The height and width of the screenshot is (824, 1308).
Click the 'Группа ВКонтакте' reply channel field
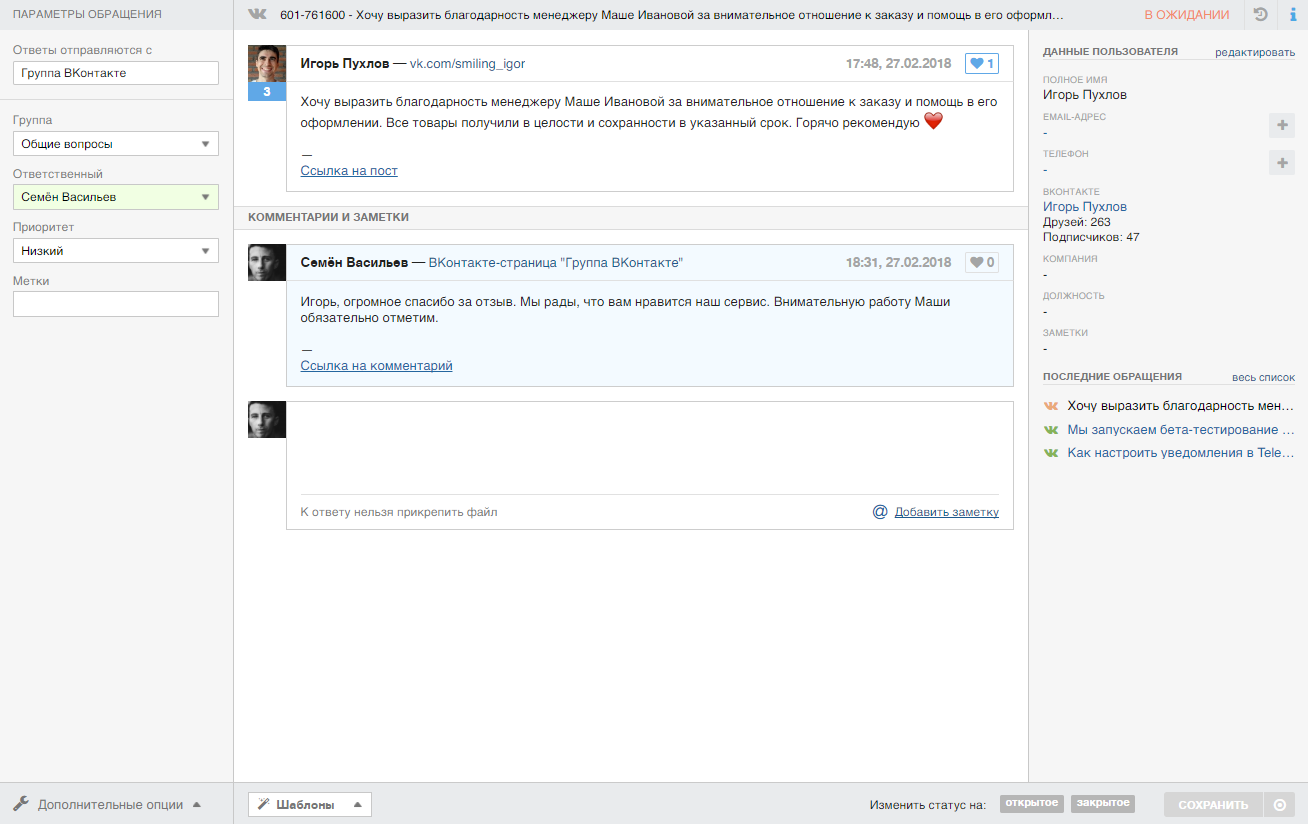coord(116,73)
